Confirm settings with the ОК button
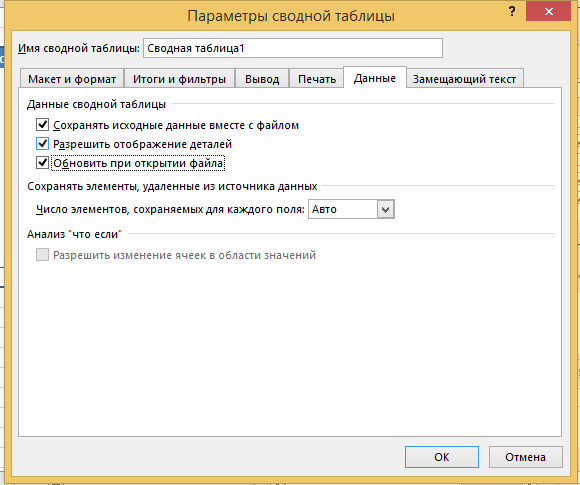The image size is (580, 485). click(x=442, y=457)
